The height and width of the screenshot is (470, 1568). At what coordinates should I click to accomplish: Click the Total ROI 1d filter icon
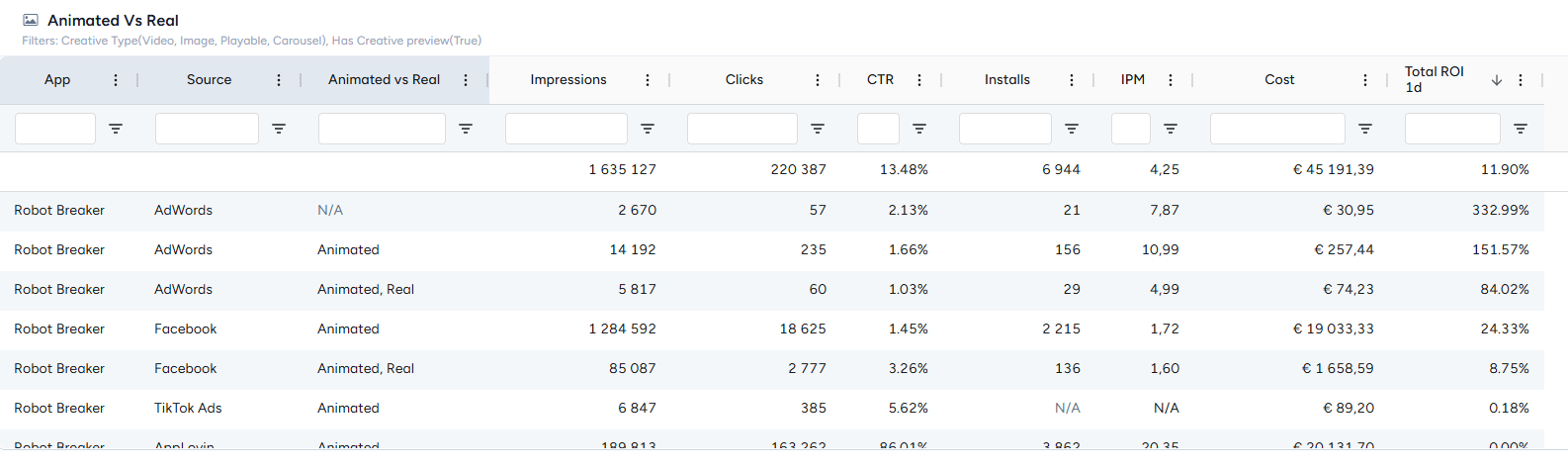(1521, 129)
